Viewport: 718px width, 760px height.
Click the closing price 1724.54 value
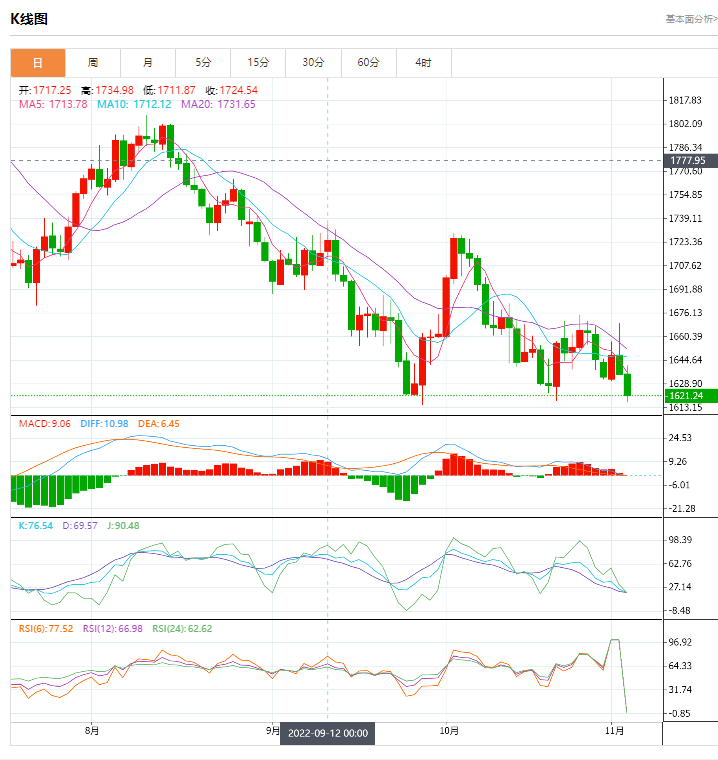coord(239,90)
